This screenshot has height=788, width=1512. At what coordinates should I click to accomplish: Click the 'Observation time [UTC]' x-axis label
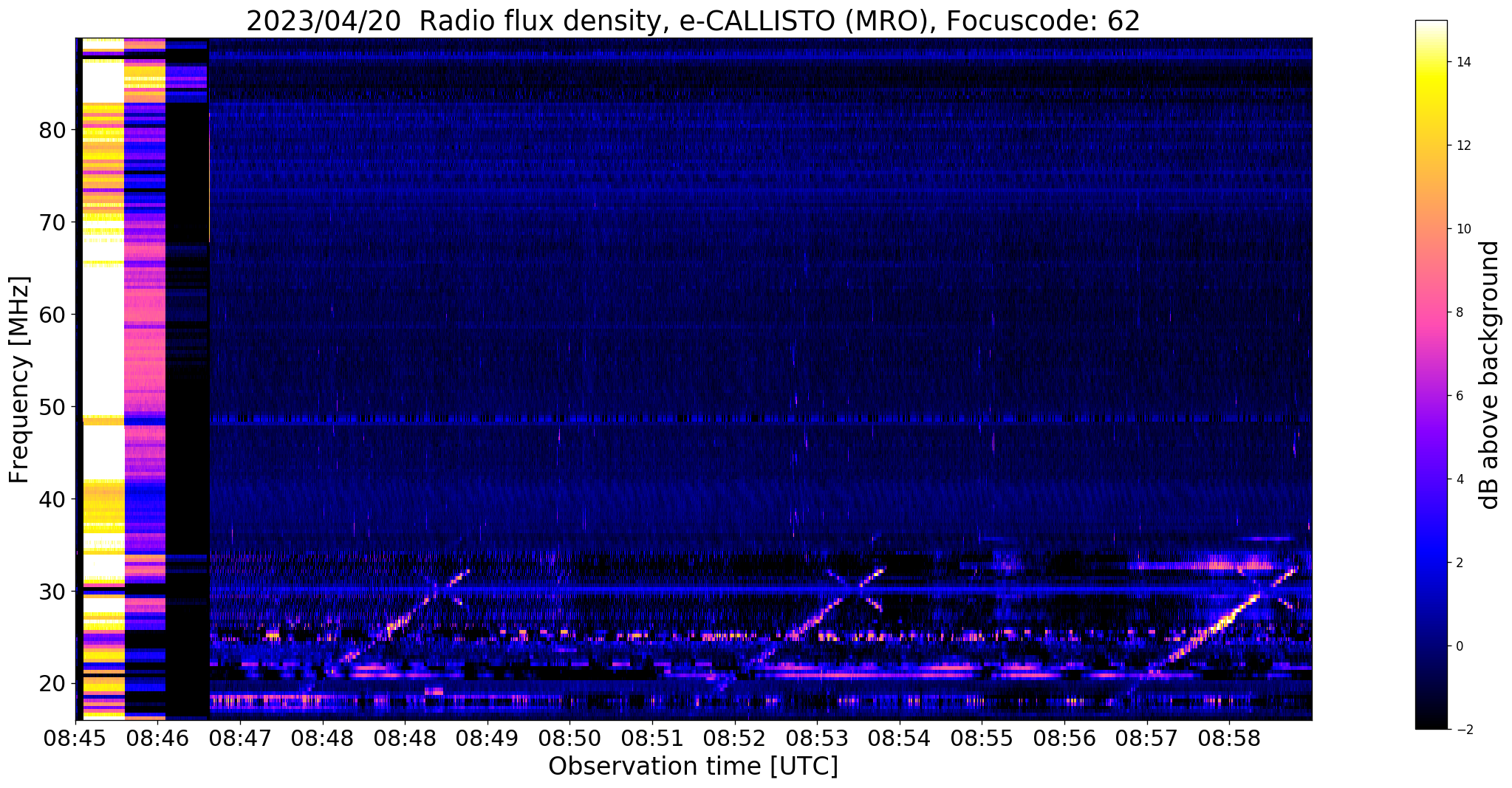coord(693,766)
